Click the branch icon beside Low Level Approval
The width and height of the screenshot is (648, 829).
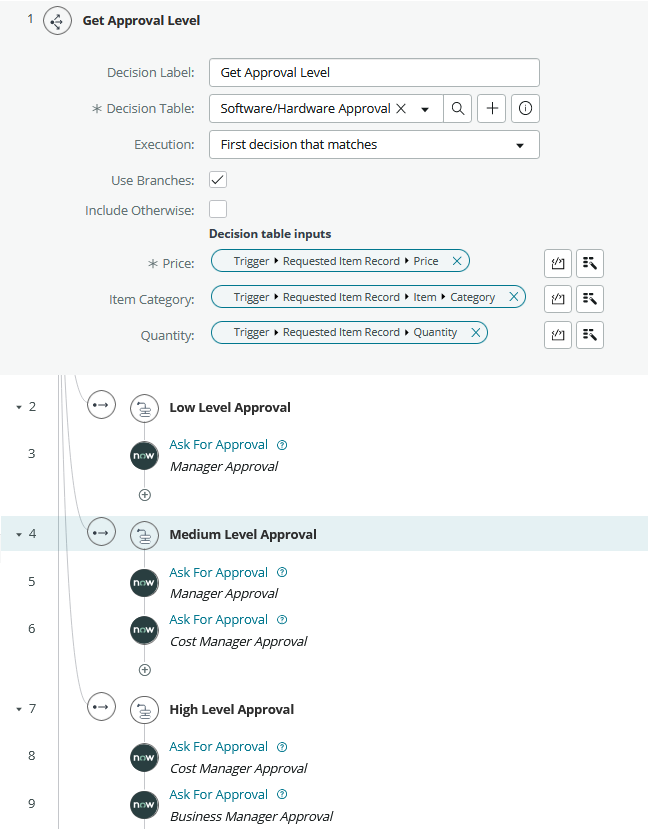pyautogui.click(x=101, y=405)
